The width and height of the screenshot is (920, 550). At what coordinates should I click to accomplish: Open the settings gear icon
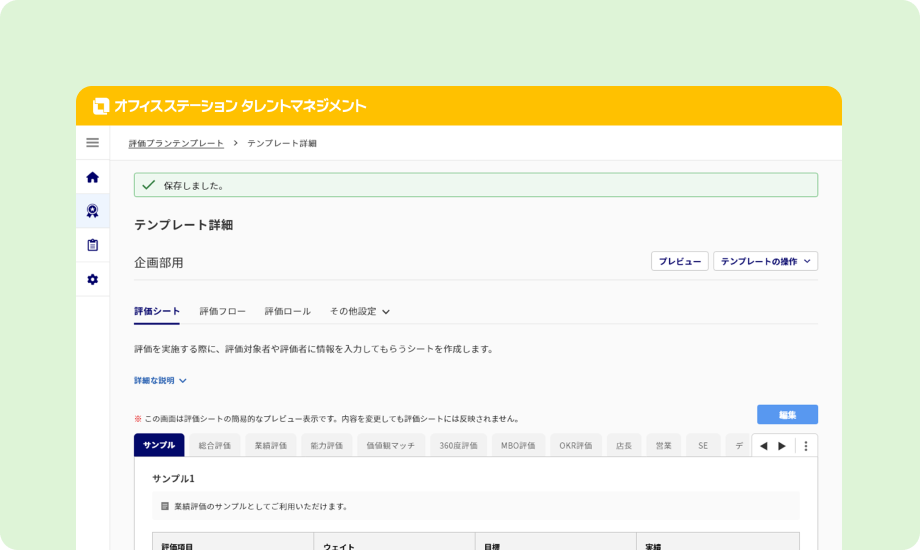92,279
